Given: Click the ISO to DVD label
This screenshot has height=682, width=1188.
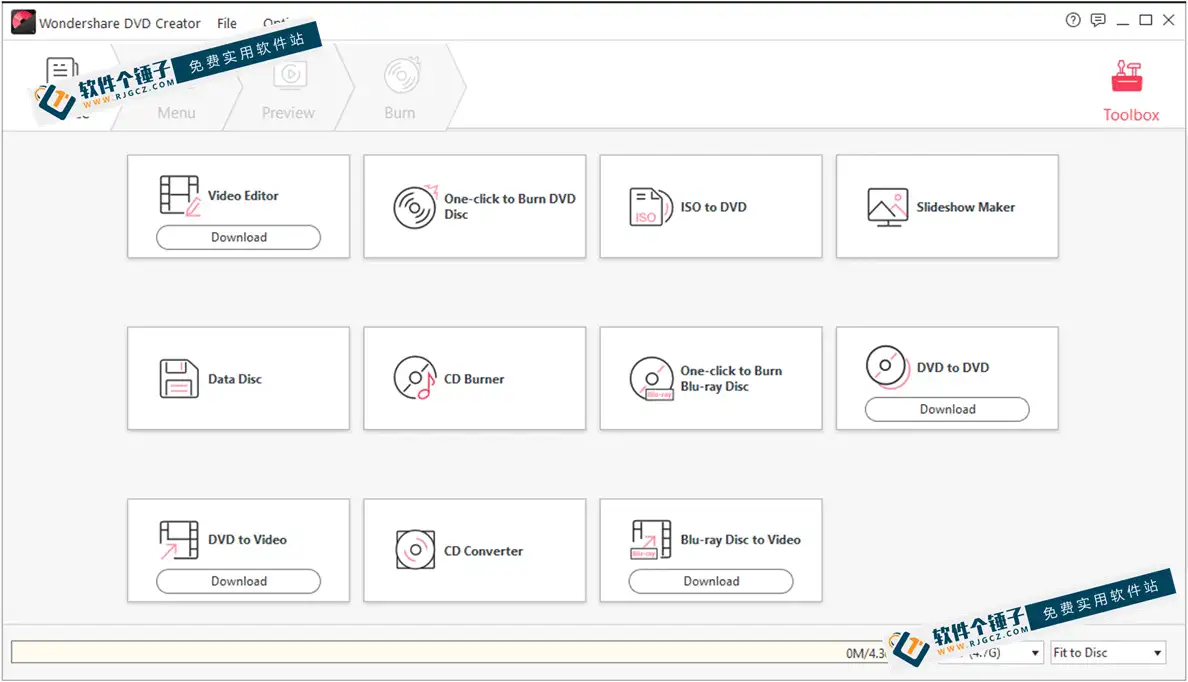Looking at the screenshot, I should tap(713, 207).
